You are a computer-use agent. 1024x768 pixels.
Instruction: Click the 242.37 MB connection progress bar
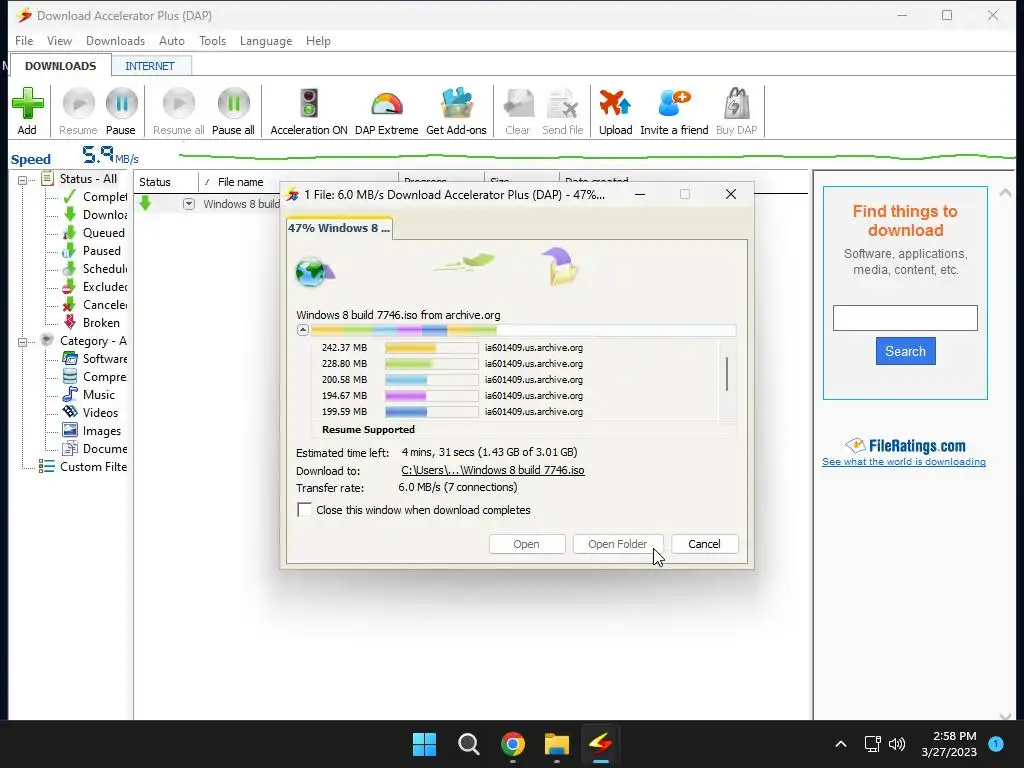(x=431, y=348)
